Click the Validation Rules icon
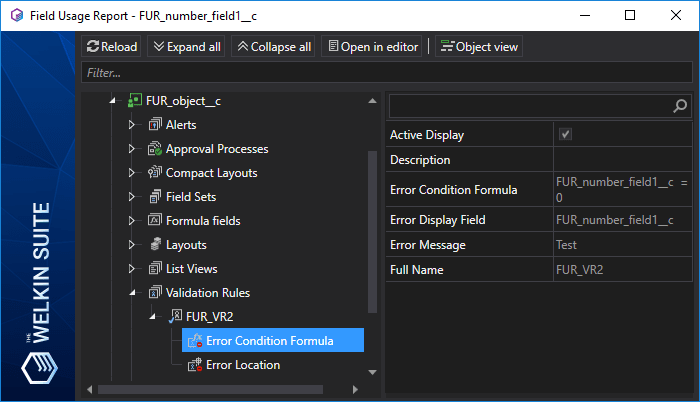The width and height of the screenshot is (700, 402). click(x=155, y=292)
